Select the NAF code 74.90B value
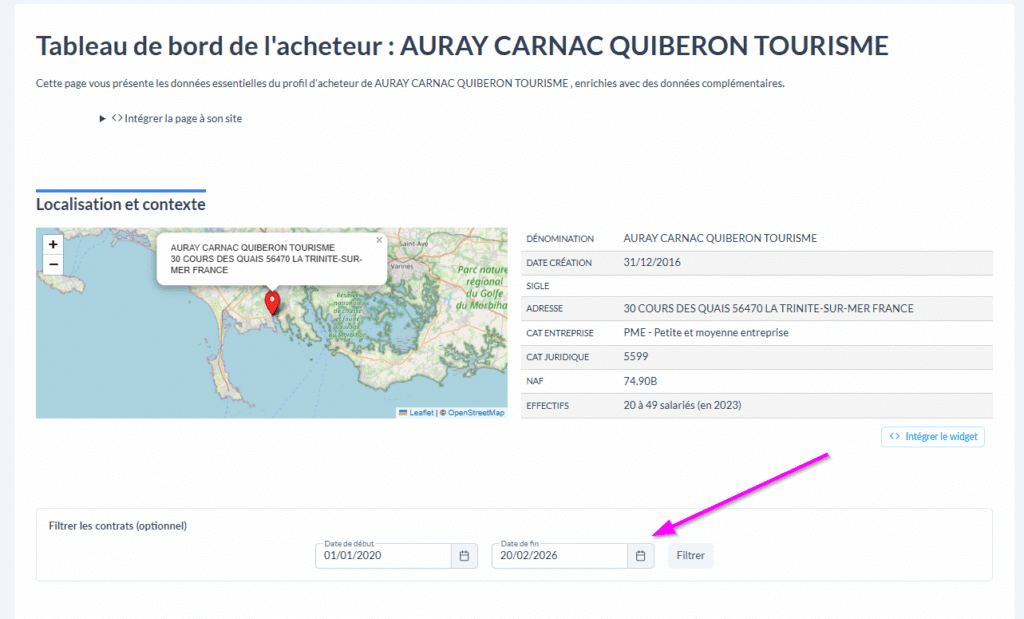The width and height of the screenshot is (1024, 619). pos(640,381)
